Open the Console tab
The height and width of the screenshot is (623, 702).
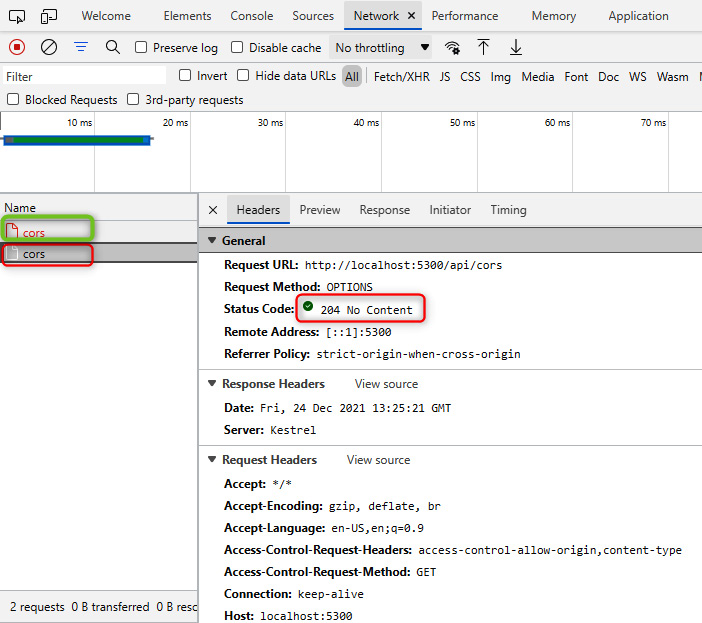[x=252, y=16]
